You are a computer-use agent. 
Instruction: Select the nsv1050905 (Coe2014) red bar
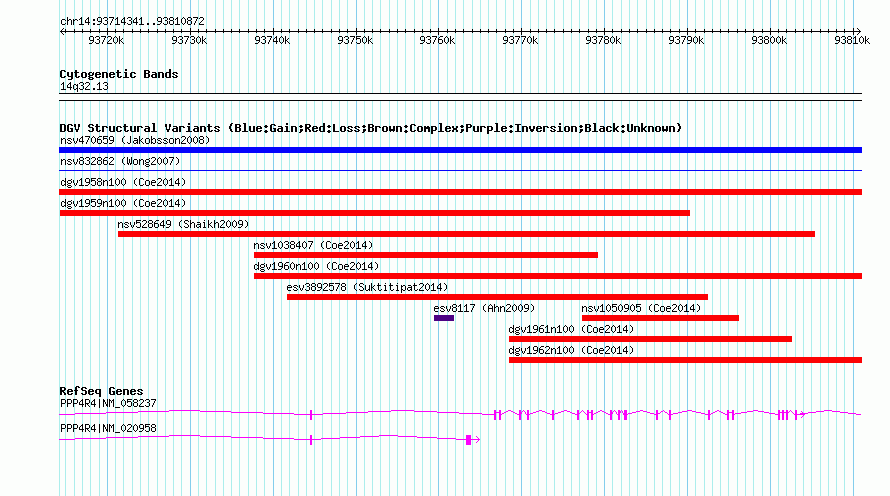(660, 318)
